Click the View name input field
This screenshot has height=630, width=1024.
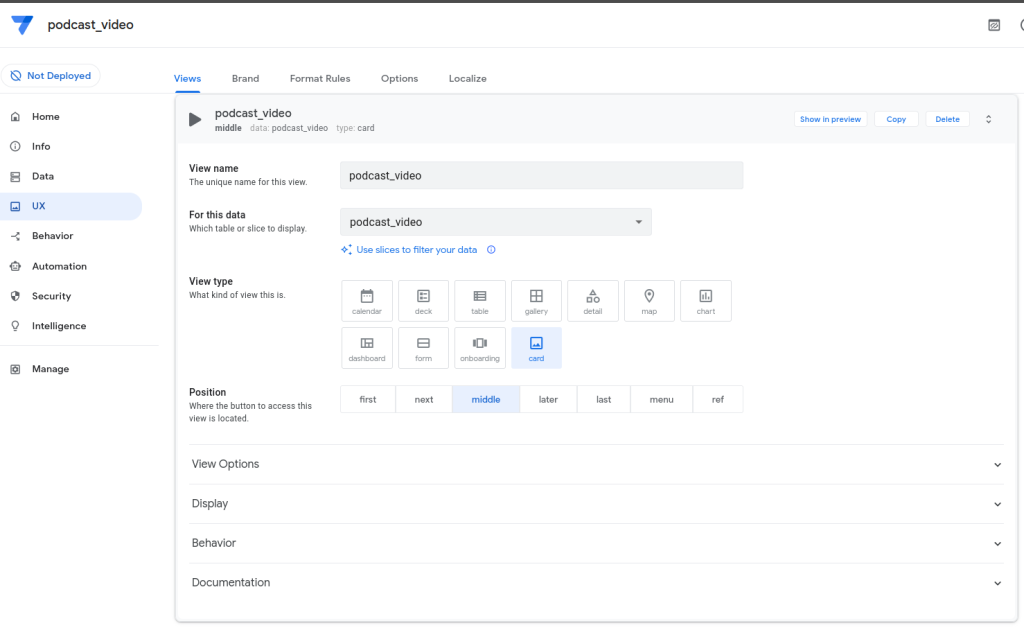[541, 176]
